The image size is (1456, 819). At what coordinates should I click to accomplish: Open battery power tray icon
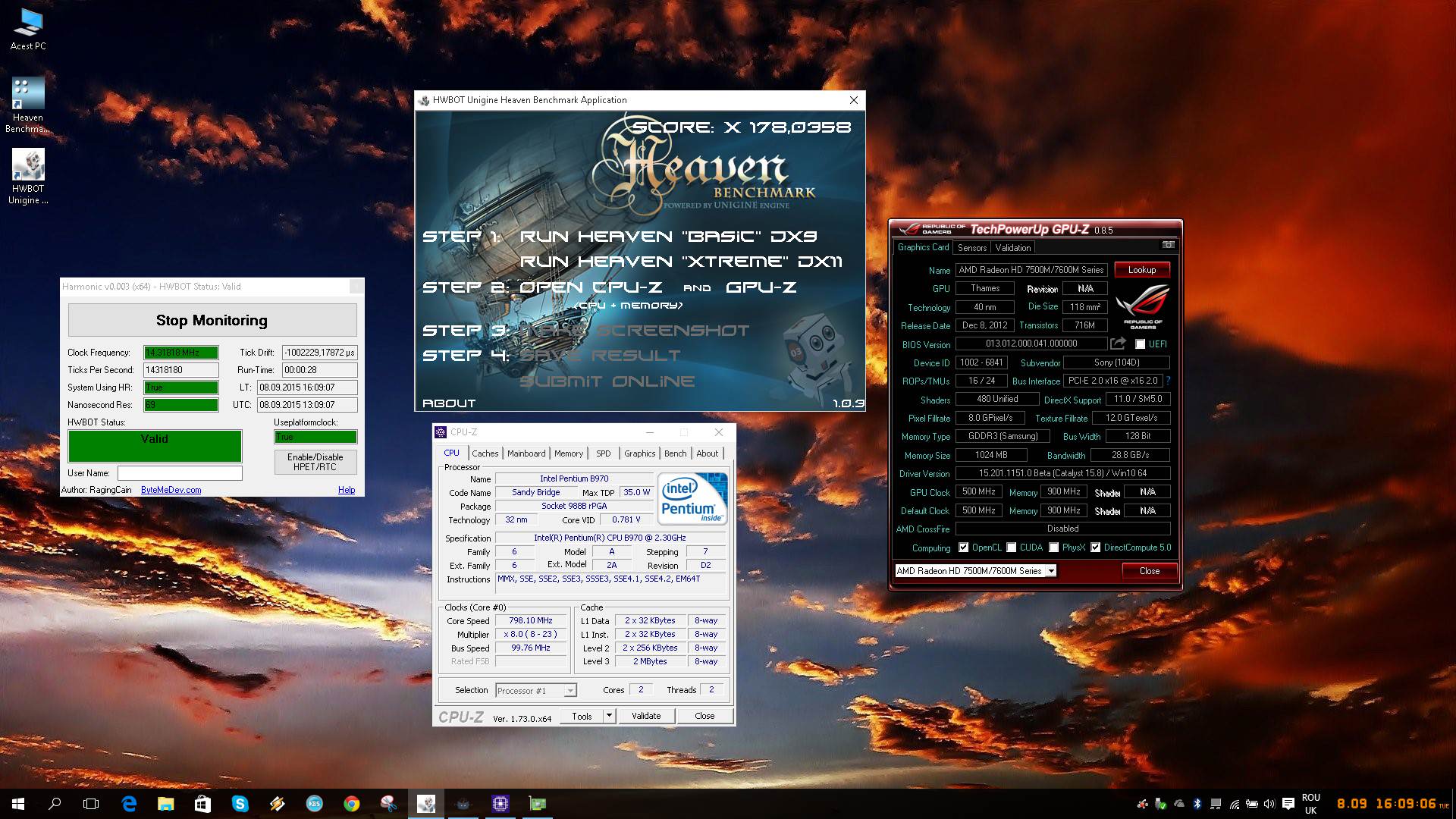pos(1252,804)
